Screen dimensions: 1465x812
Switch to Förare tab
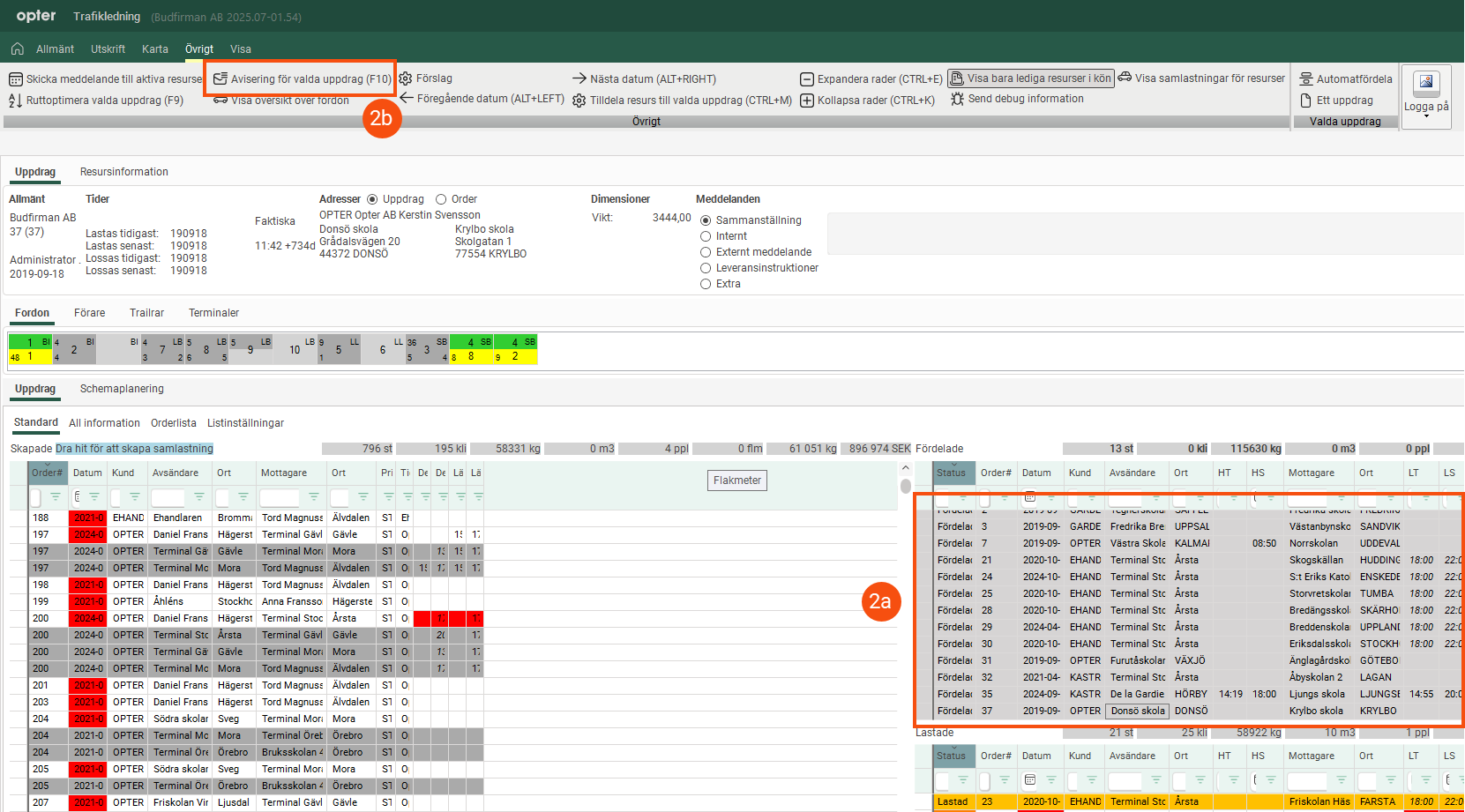[x=89, y=313]
